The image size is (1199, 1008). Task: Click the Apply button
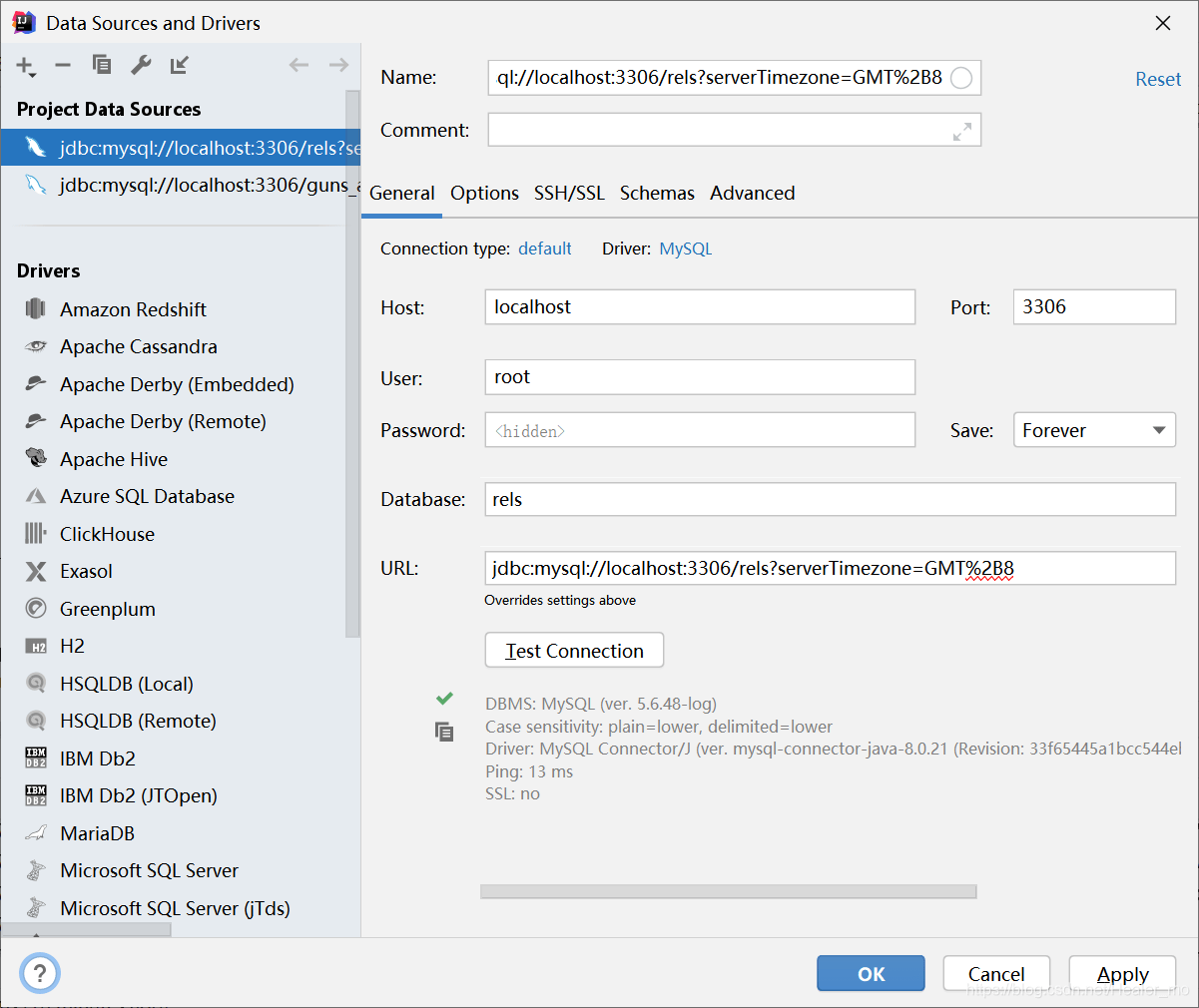(1122, 973)
